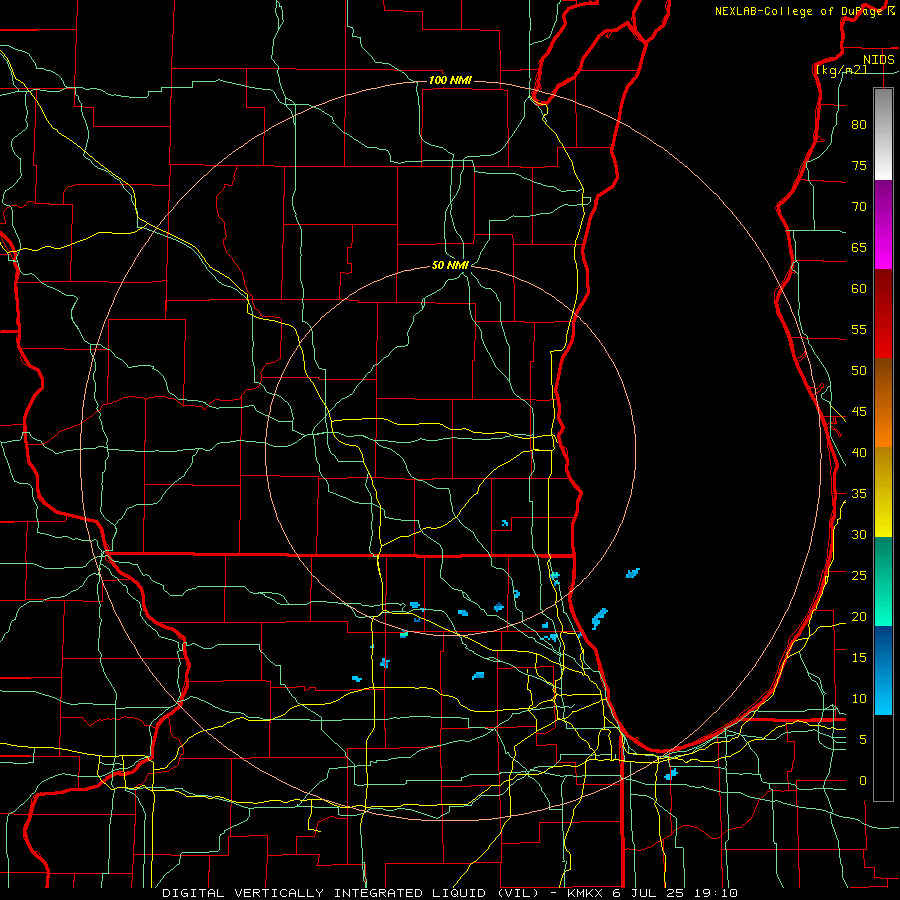Click the magenta-purple segment of the color scale
Viewport: 900px width, 900px height.
point(883,225)
